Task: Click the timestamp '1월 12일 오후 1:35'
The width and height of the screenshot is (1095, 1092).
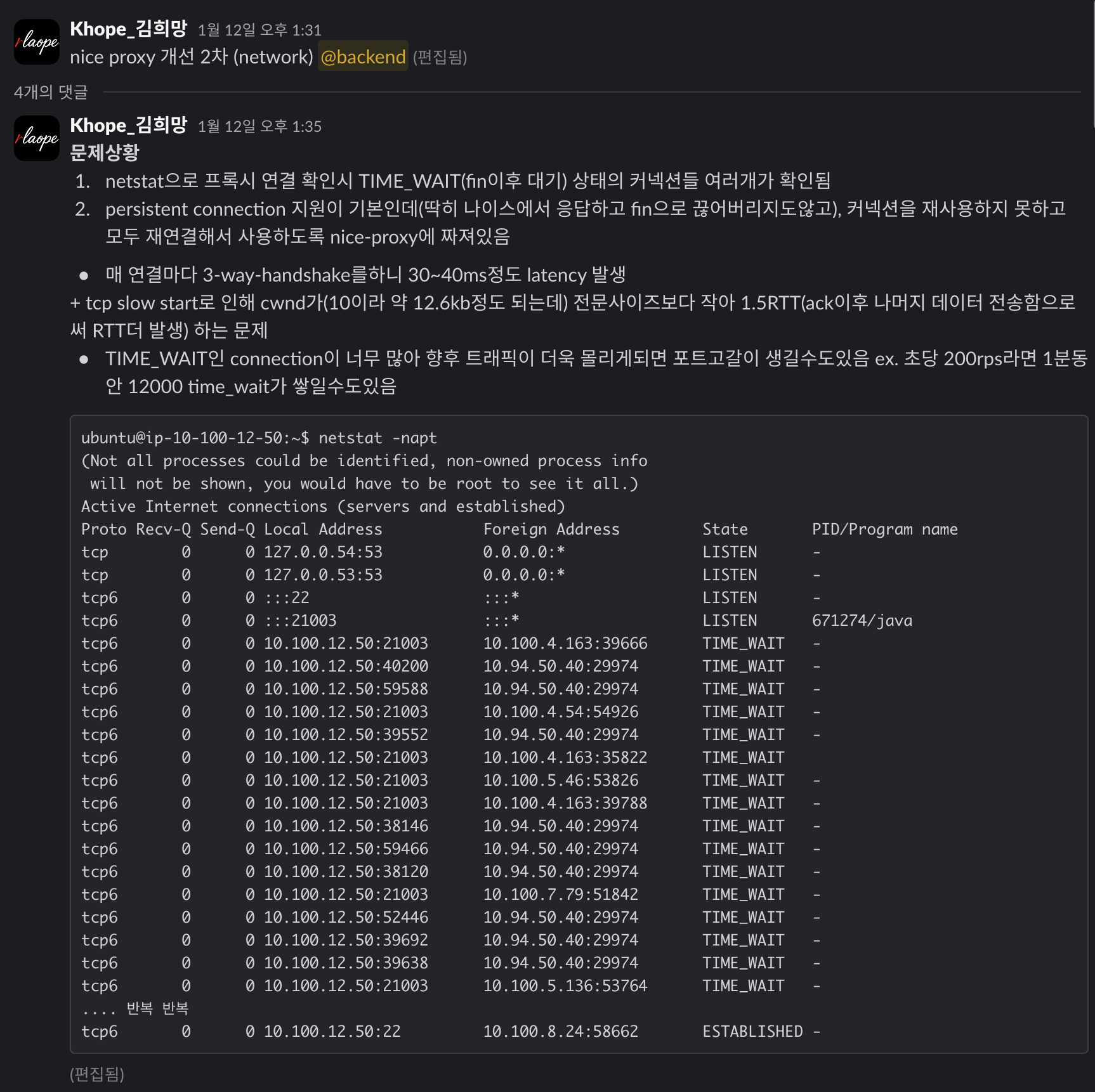Action: (260, 126)
